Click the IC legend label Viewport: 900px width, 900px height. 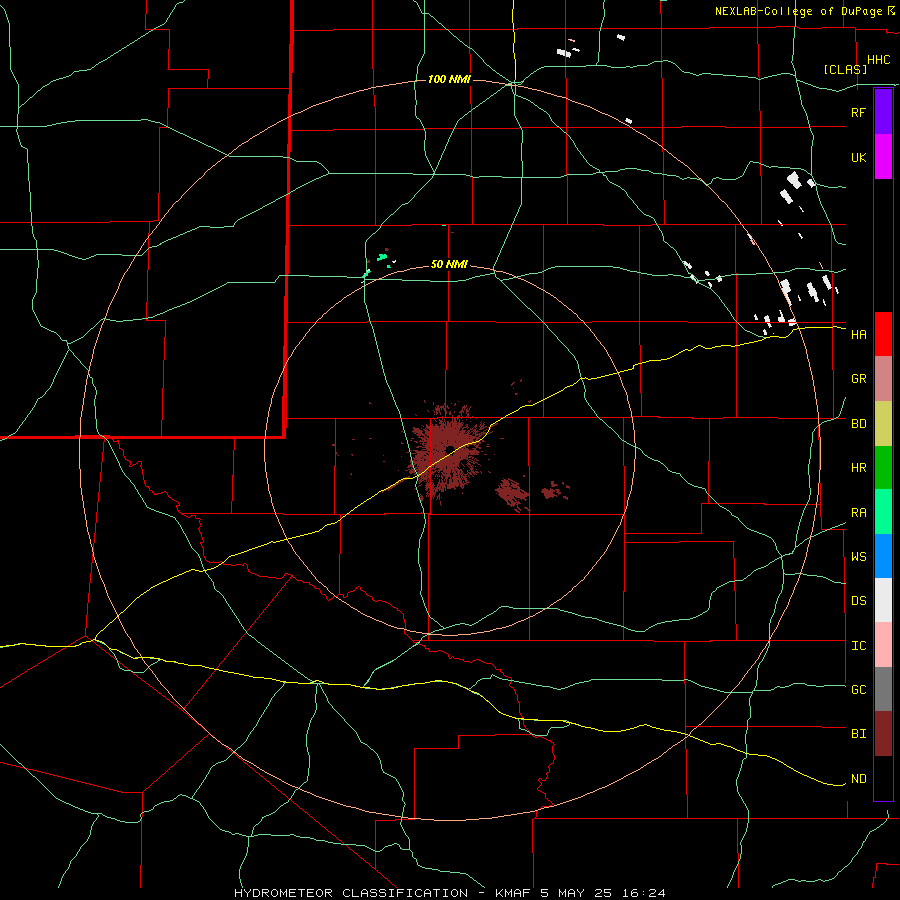click(858, 646)
